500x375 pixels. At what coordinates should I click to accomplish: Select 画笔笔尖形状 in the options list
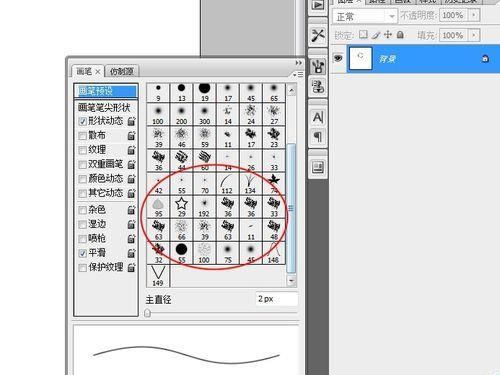click(x=104, y=107)
